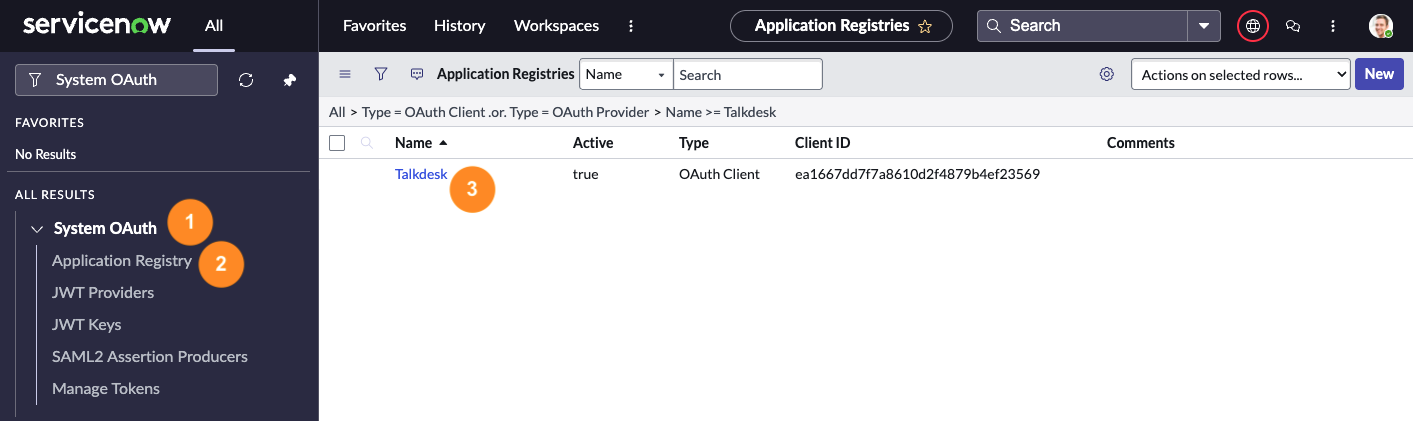
Task: Open the list hamburger context menu
Action: [345, 74]
